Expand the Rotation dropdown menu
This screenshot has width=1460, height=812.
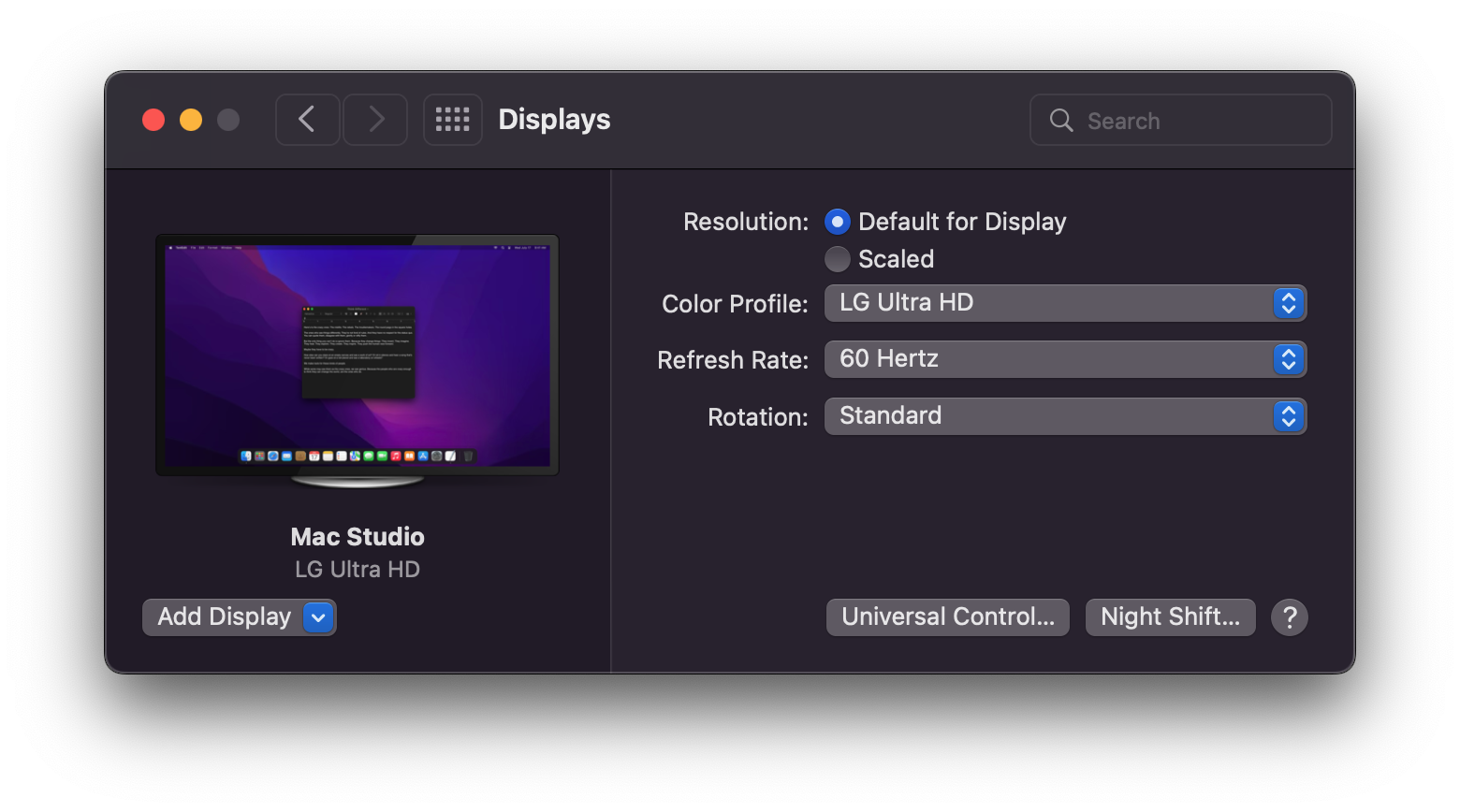point(1064,416)
